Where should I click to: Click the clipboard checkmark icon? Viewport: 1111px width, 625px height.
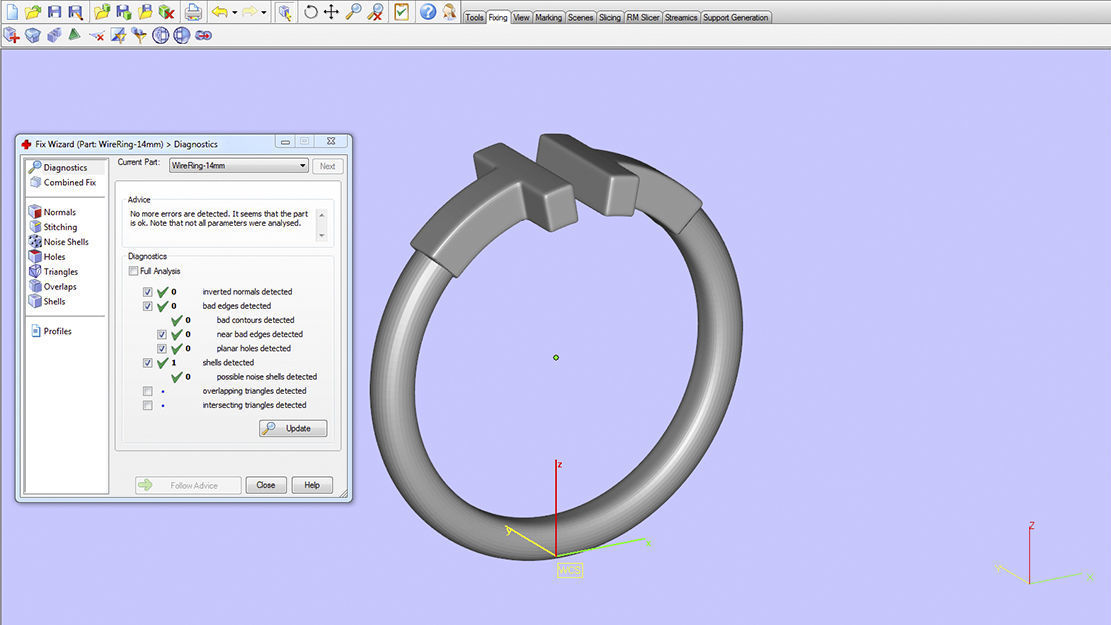tap(401, 12)
